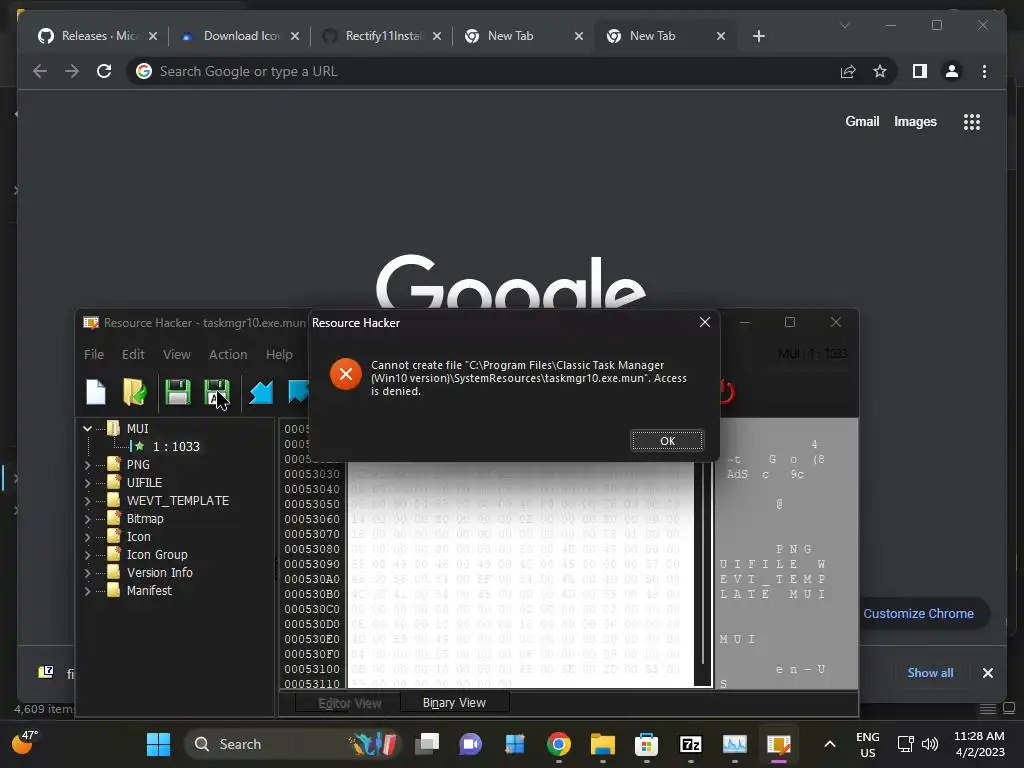The width and height of the screenshot is (1024, 768).
Task: Switch to the Rectify11Installer tab
Action: point(381,36)
